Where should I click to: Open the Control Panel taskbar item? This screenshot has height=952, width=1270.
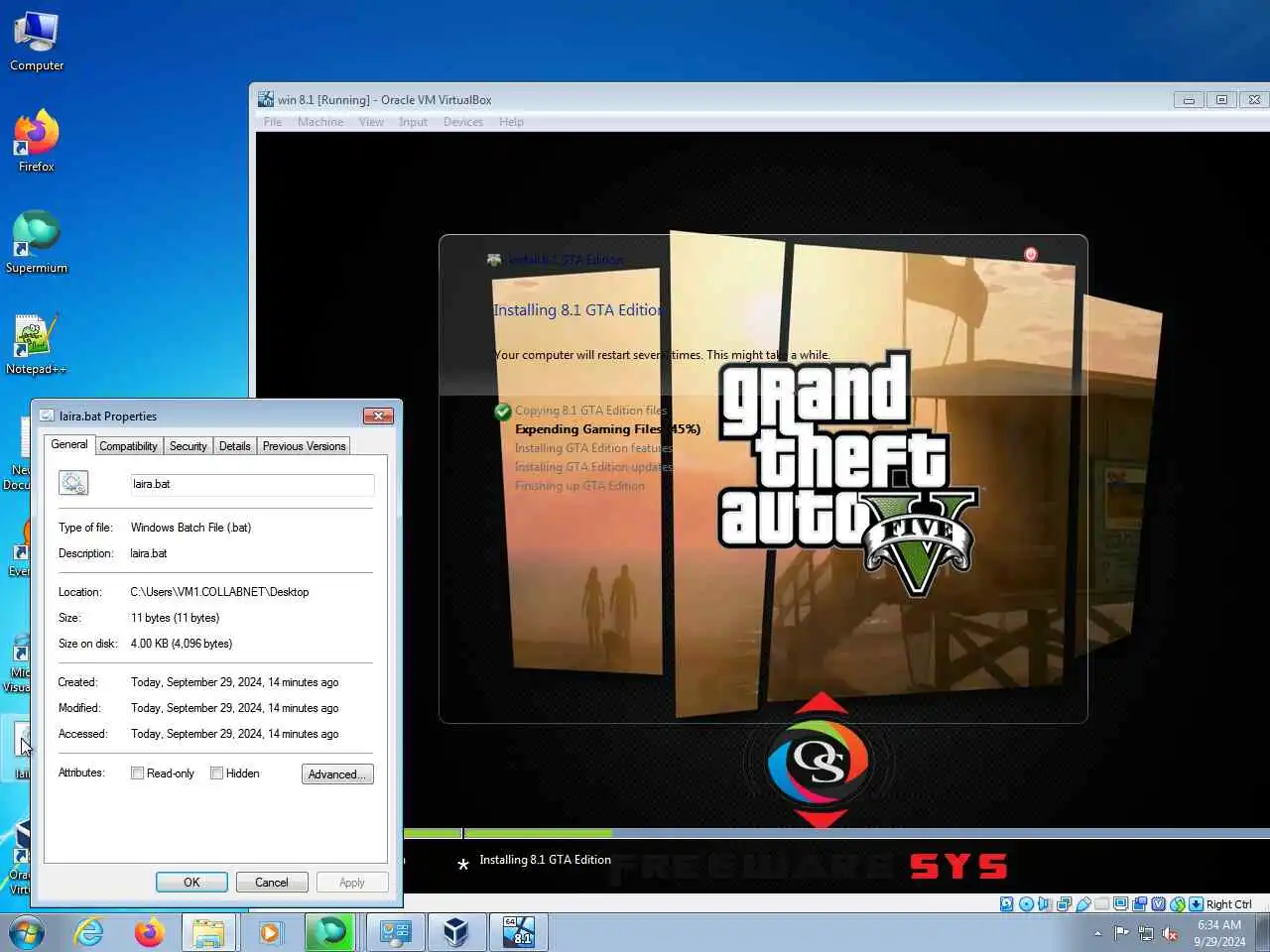pos(395,932)
